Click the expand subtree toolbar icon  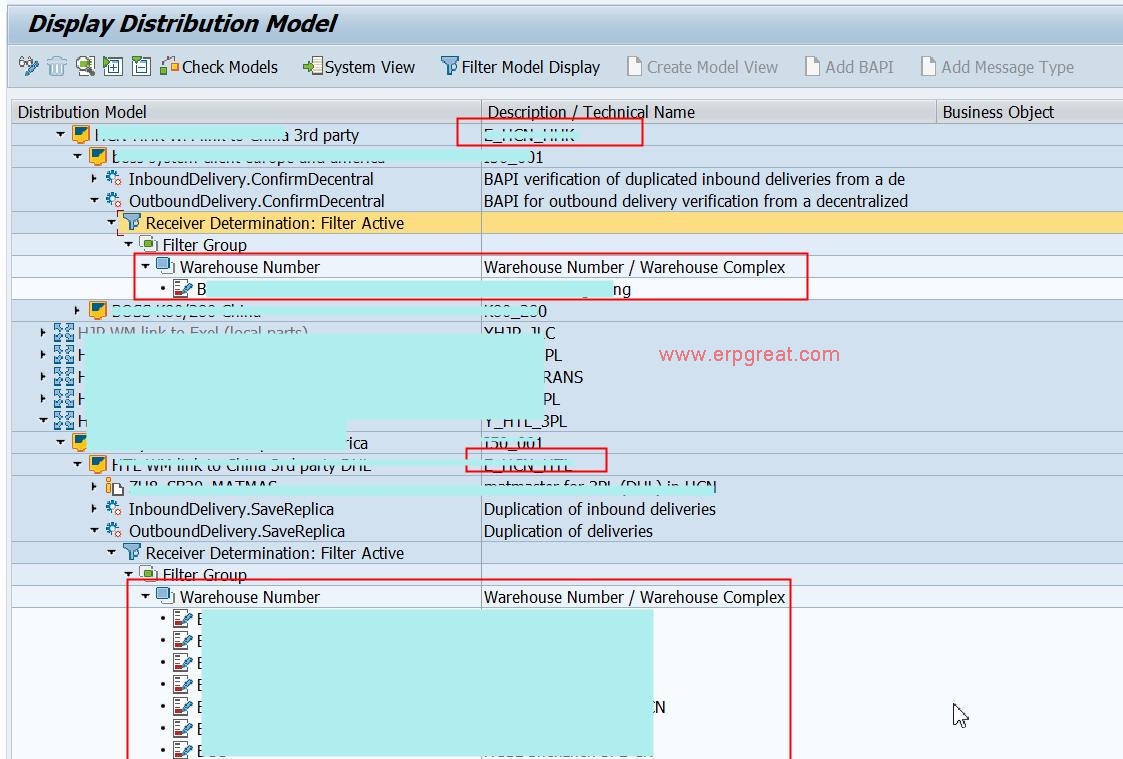pyautogui.click(x=112, y=67)
